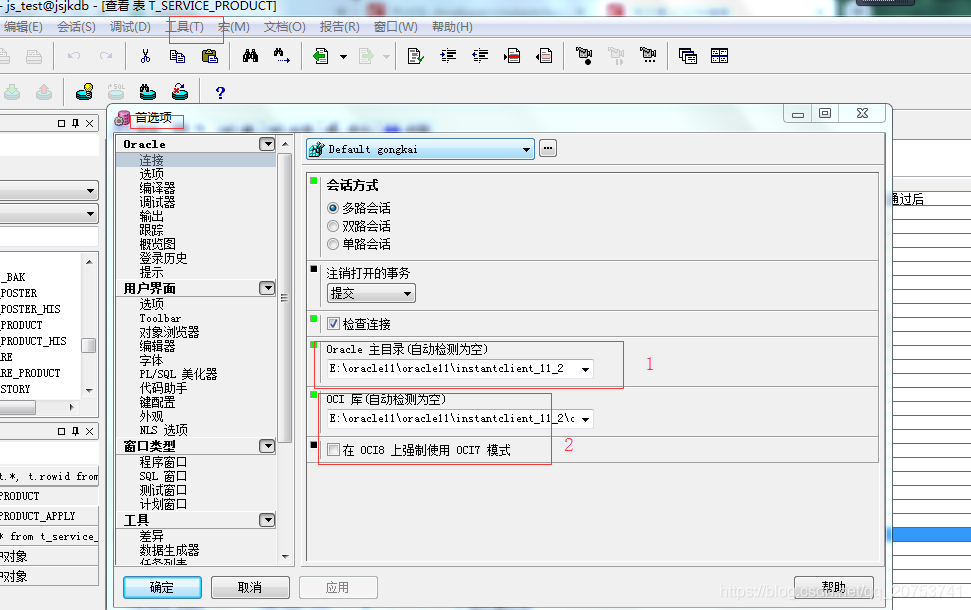Select the 单路会话 radio button

pyautogui.click(x=333, y=244)
